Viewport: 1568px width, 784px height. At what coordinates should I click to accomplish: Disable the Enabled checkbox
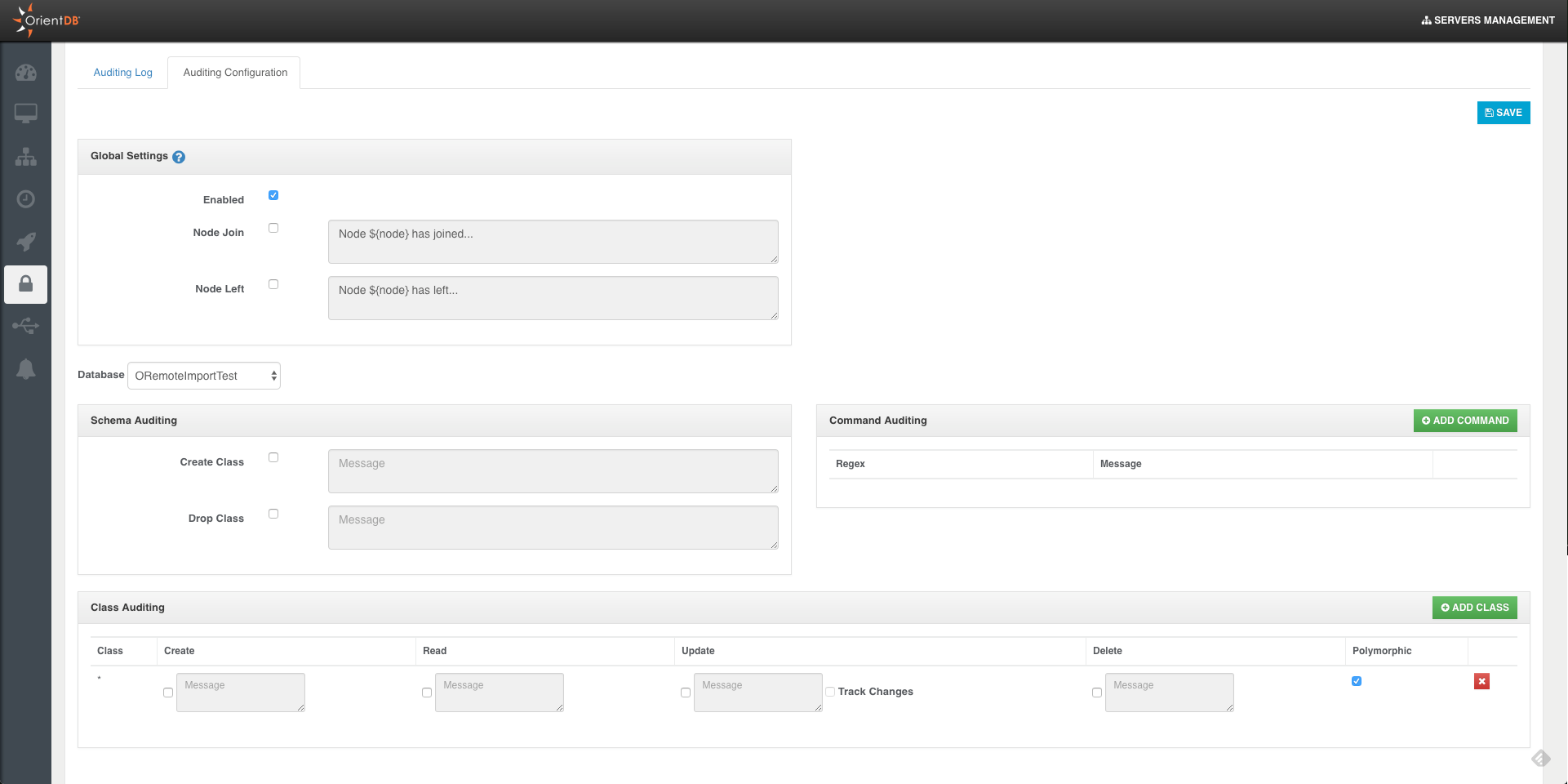point(273,195)
